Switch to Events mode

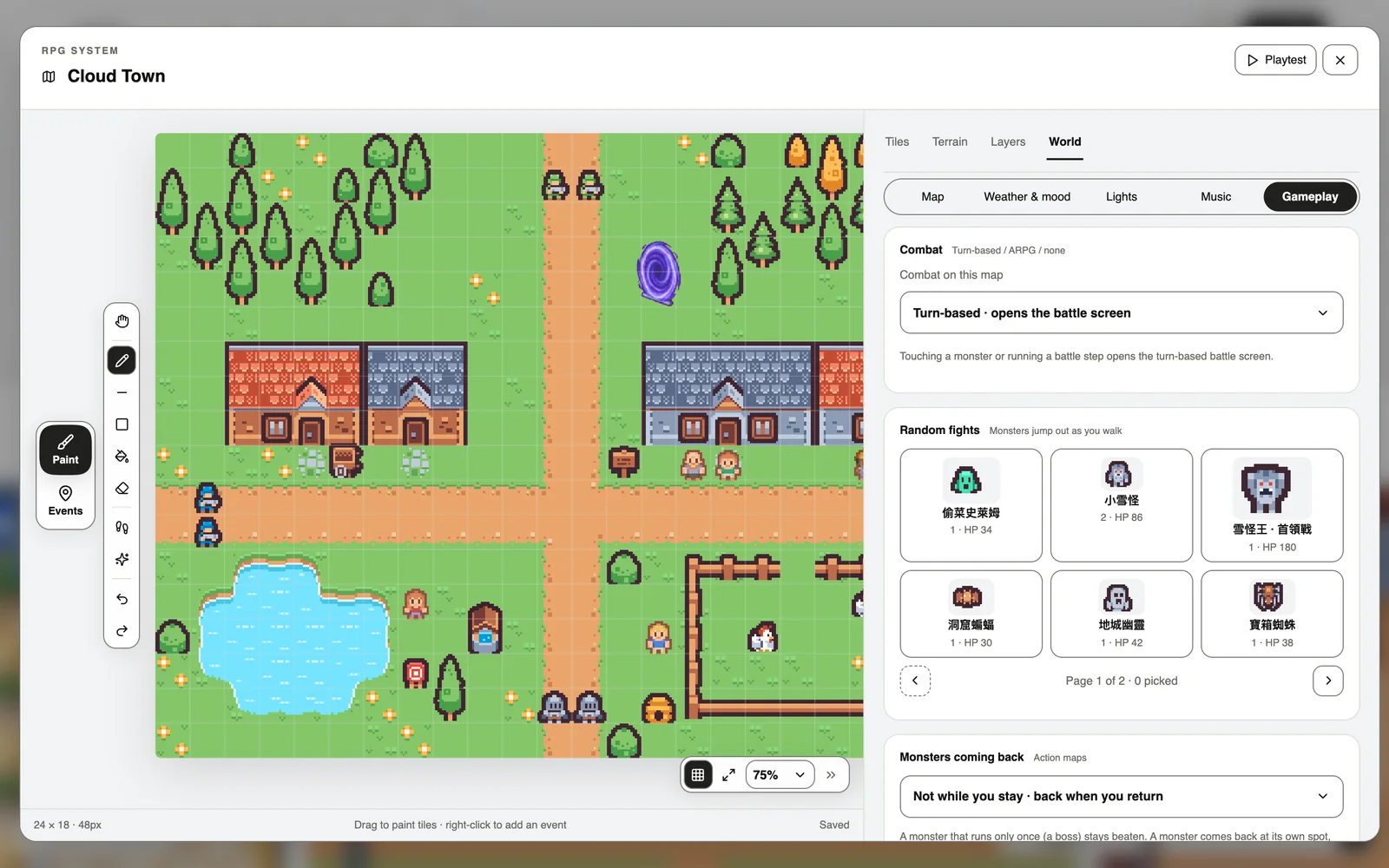65,501
